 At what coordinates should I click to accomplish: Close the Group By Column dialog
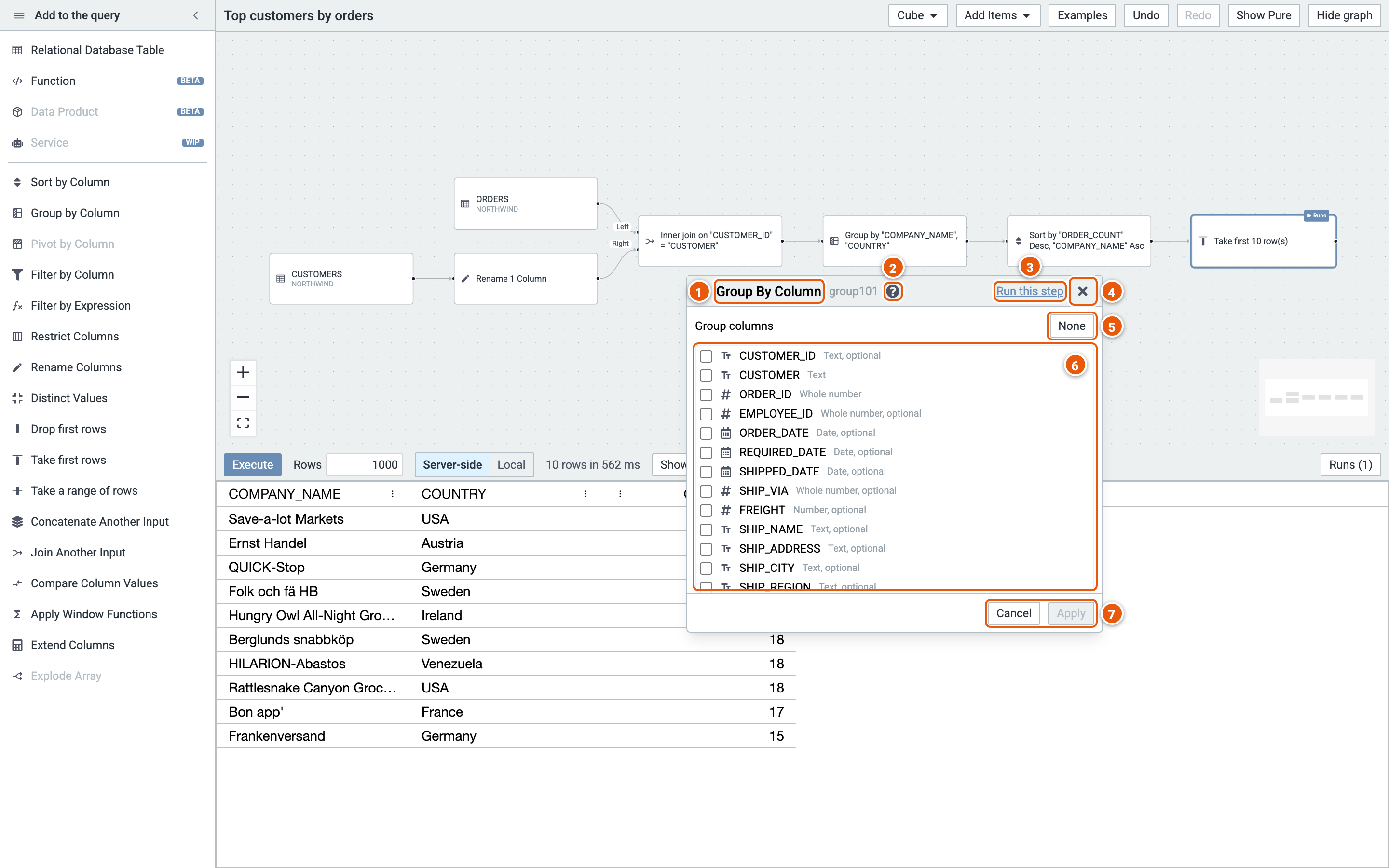(x=1082, y=291)
